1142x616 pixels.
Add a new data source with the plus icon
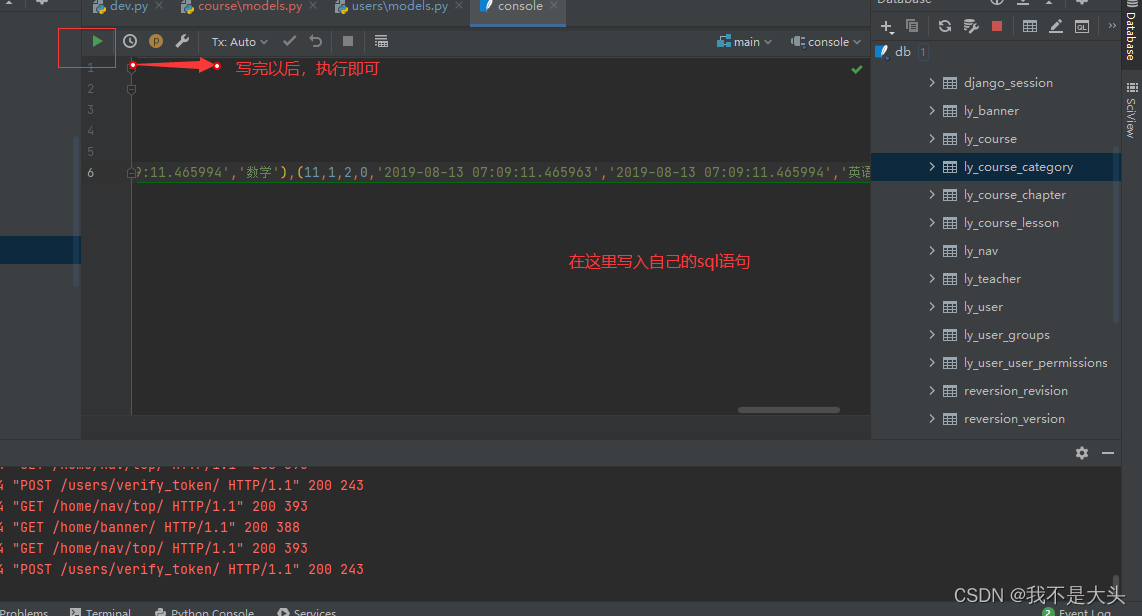pyautogui.click(x=886, y=26)
